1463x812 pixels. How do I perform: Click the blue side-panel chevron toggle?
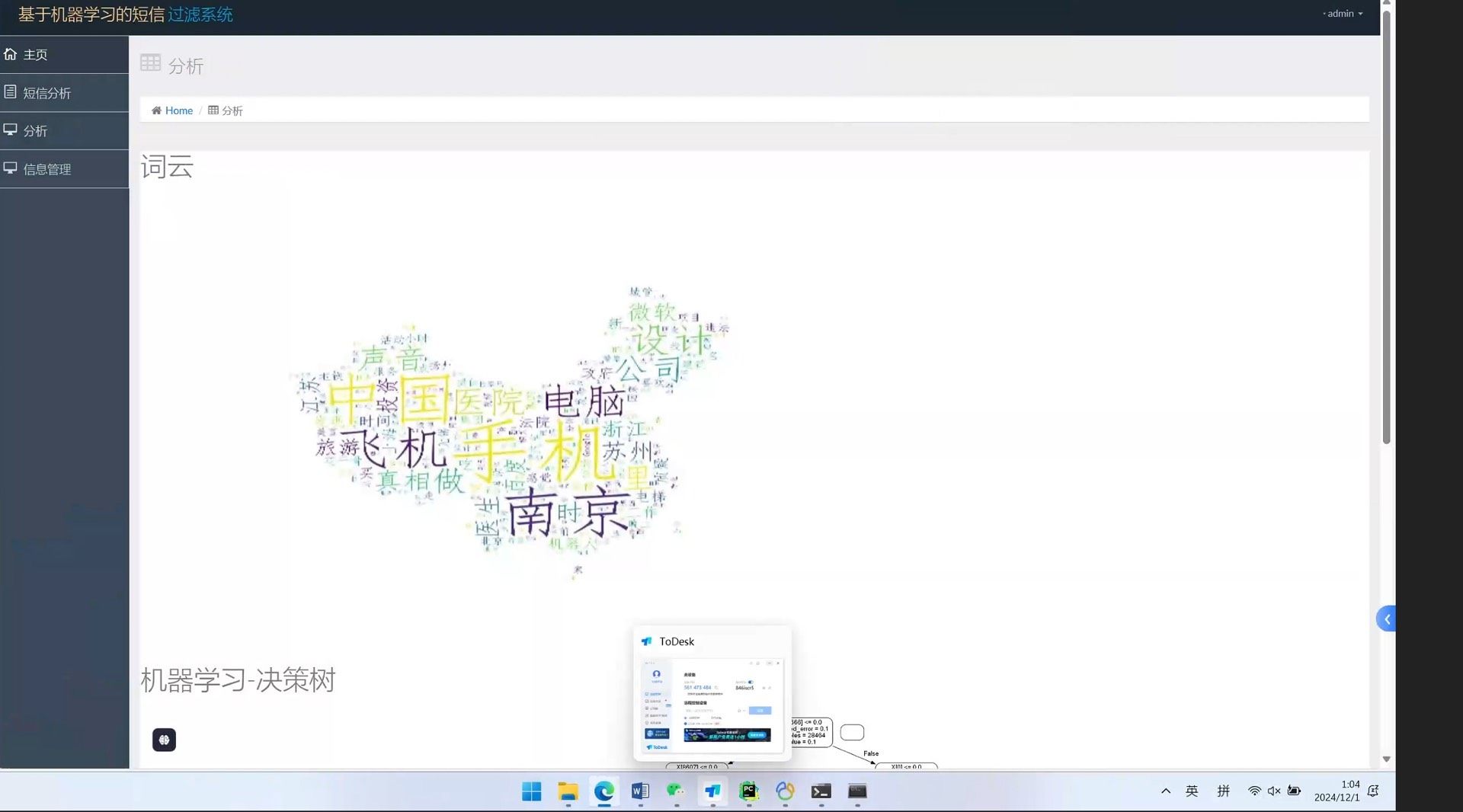[1386, 619]
